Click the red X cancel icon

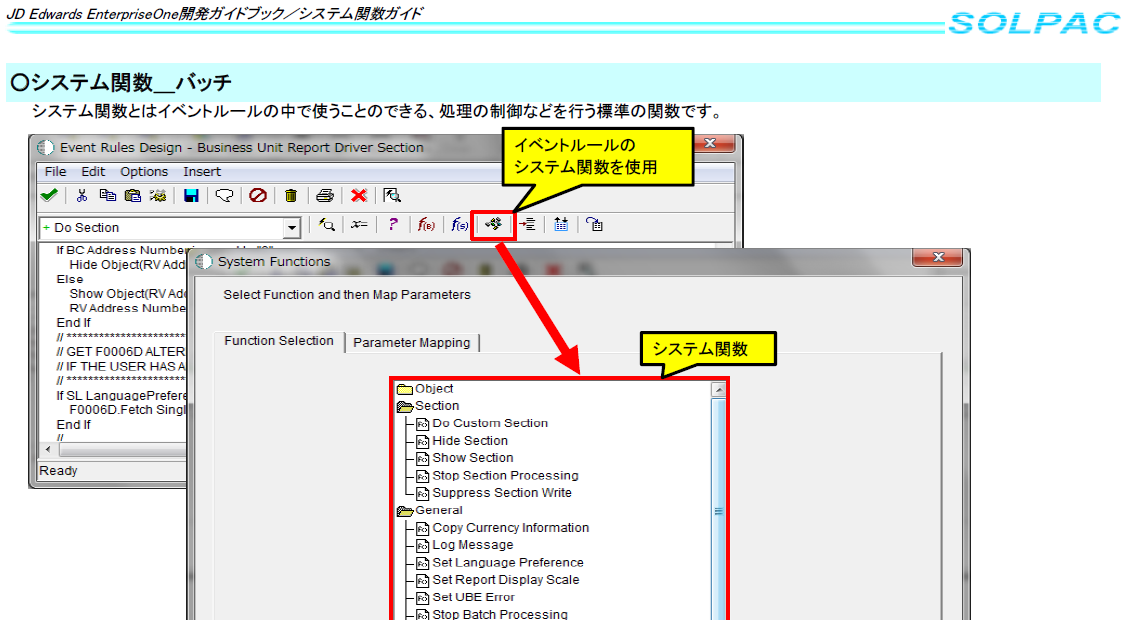[359, 195]
